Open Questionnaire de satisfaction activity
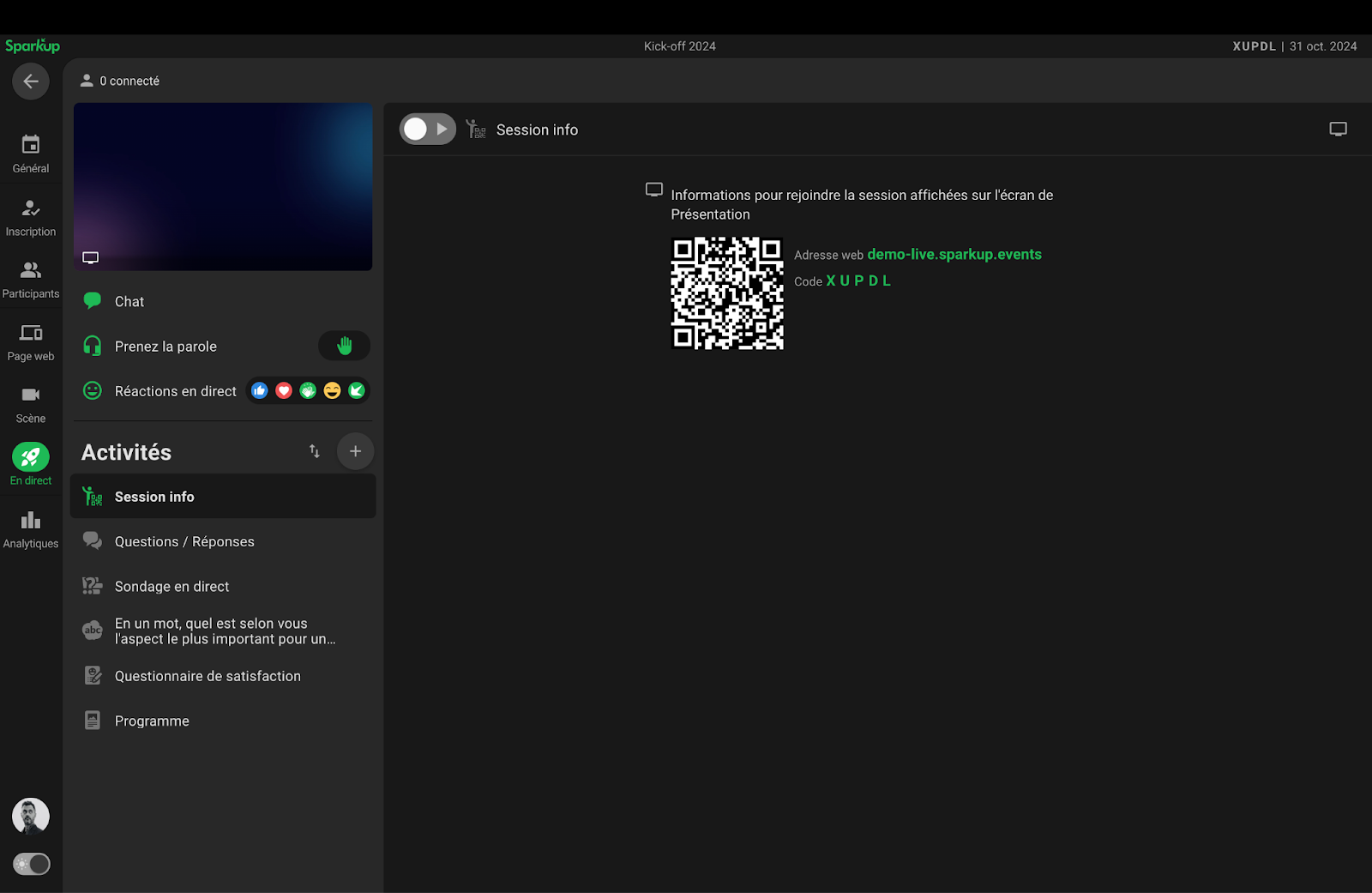The image size is (1372, 893). (x=208, y=676)
